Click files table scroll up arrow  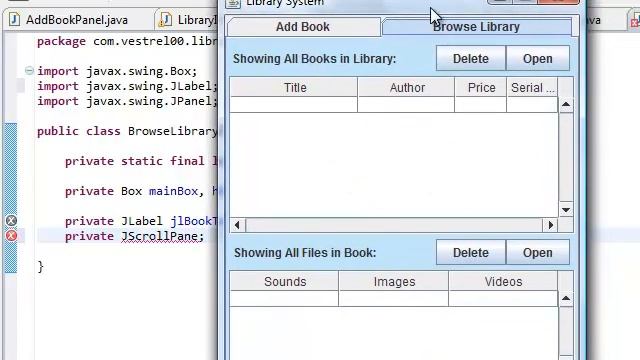(566, 298)
